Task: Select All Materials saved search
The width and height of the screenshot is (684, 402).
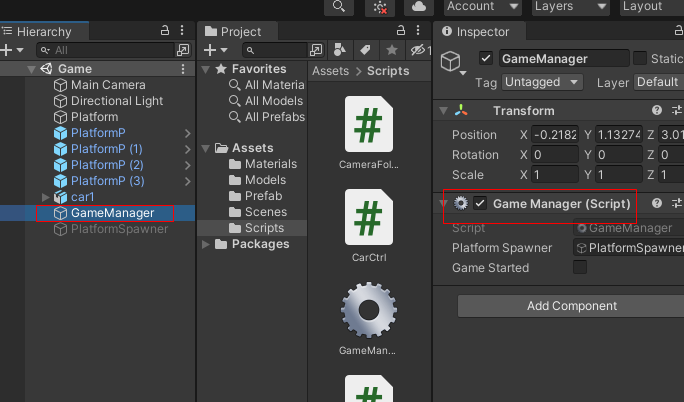Action: 274,85
